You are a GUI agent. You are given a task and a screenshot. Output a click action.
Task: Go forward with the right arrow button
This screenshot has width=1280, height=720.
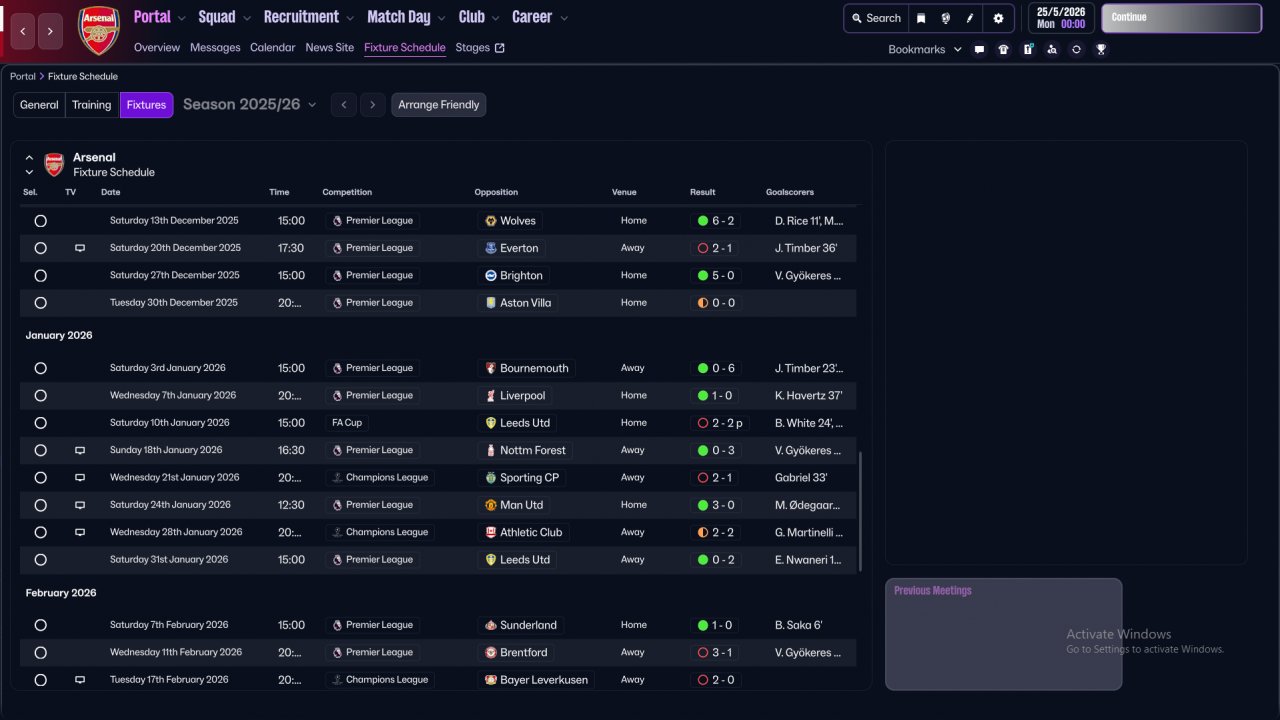(51, 31)
